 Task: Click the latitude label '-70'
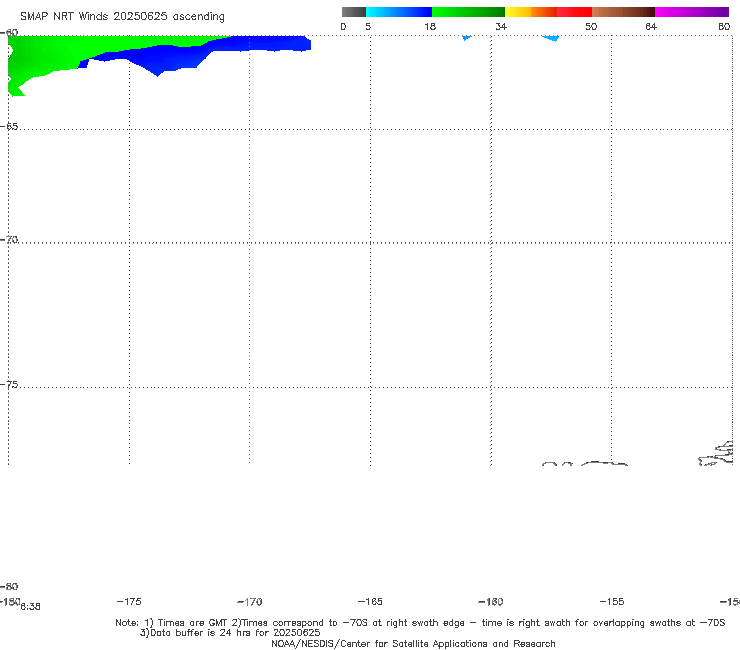pos(9,240)
